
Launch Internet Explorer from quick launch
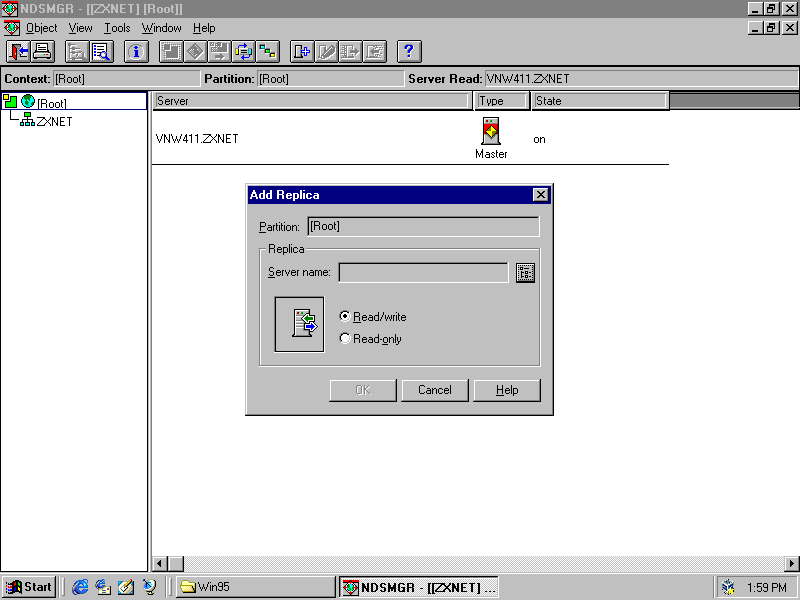point(80,587)
